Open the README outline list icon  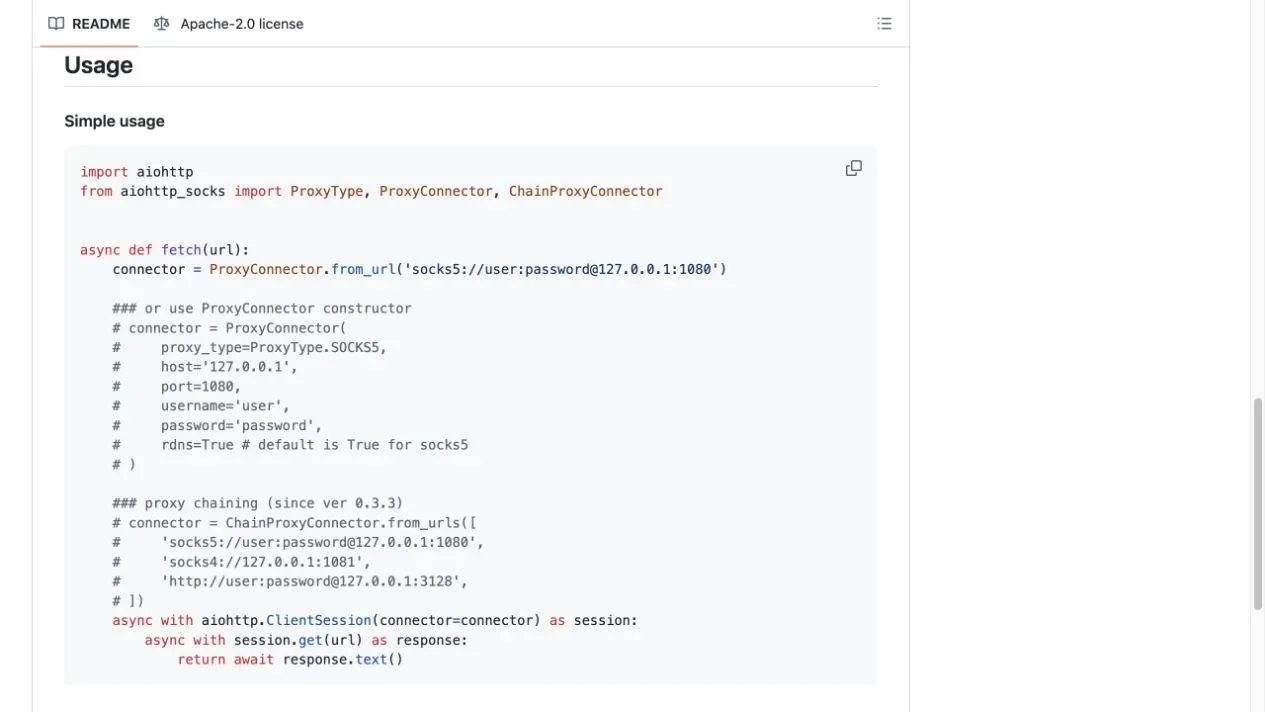click(884, 24)
